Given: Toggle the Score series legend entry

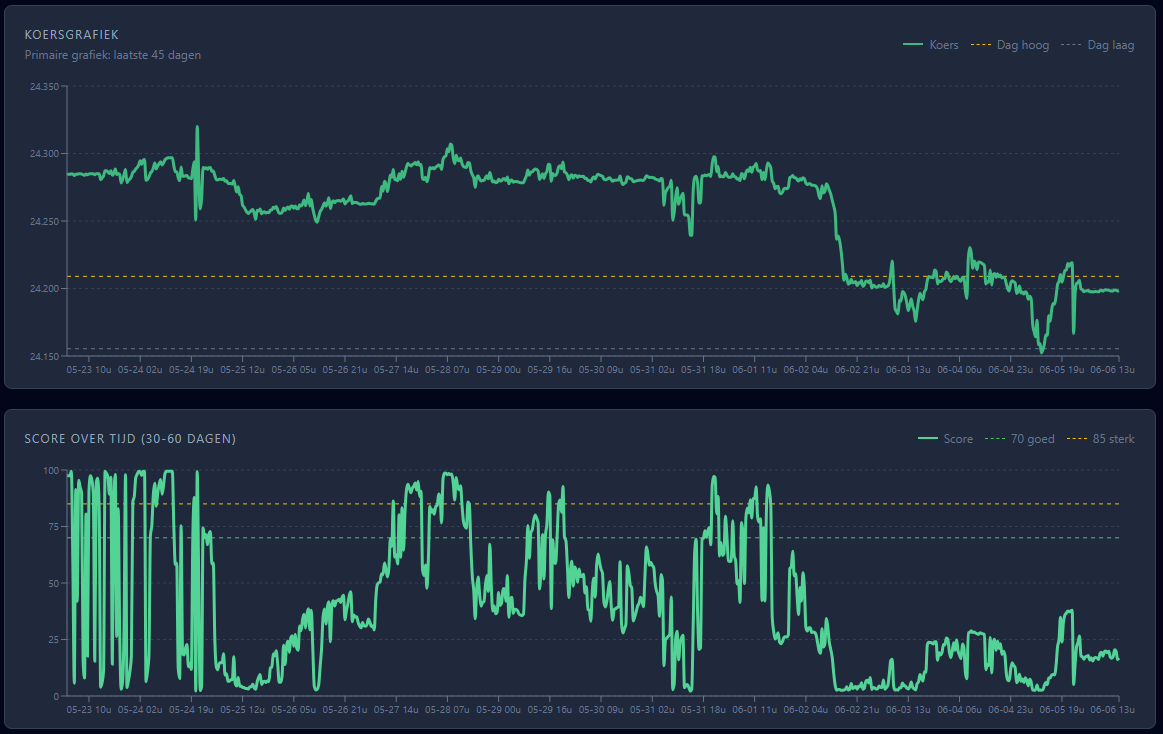Looking at the screenshot, I should tap(945, 439).
